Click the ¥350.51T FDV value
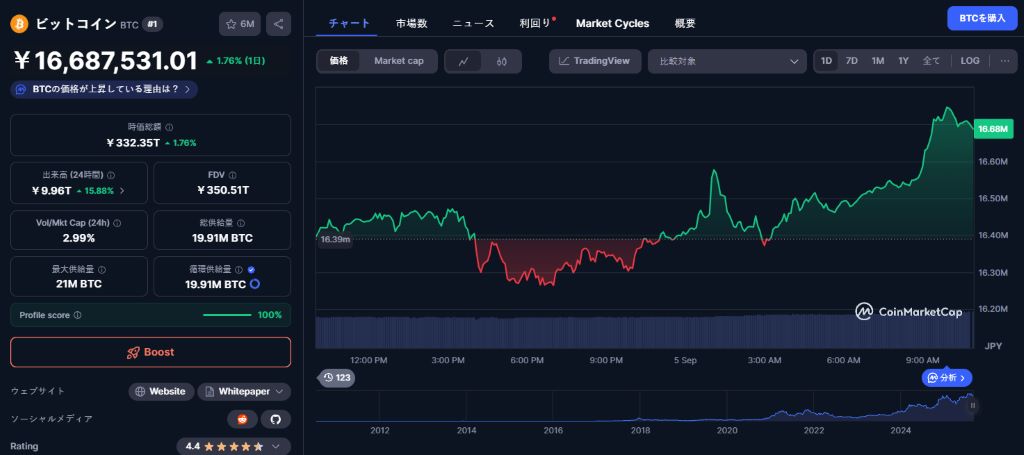The width and height of the screenshot is (1024, 455). [222, 190]
